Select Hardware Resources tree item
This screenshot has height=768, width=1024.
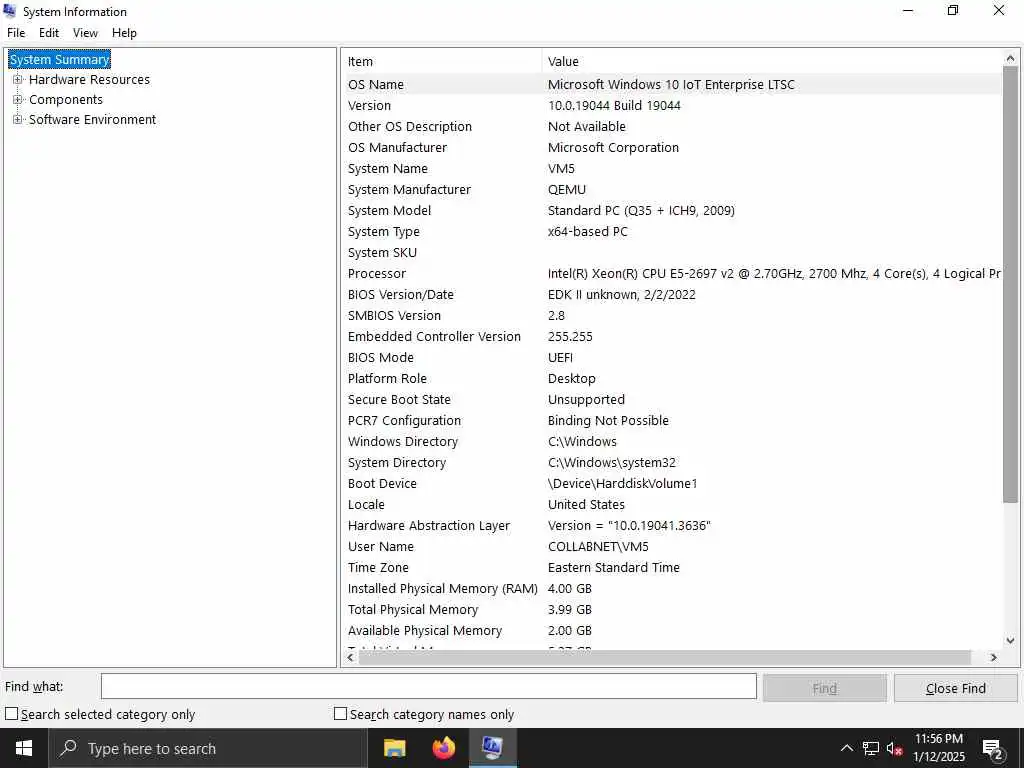pyautogui.click(x=89, y=80)
